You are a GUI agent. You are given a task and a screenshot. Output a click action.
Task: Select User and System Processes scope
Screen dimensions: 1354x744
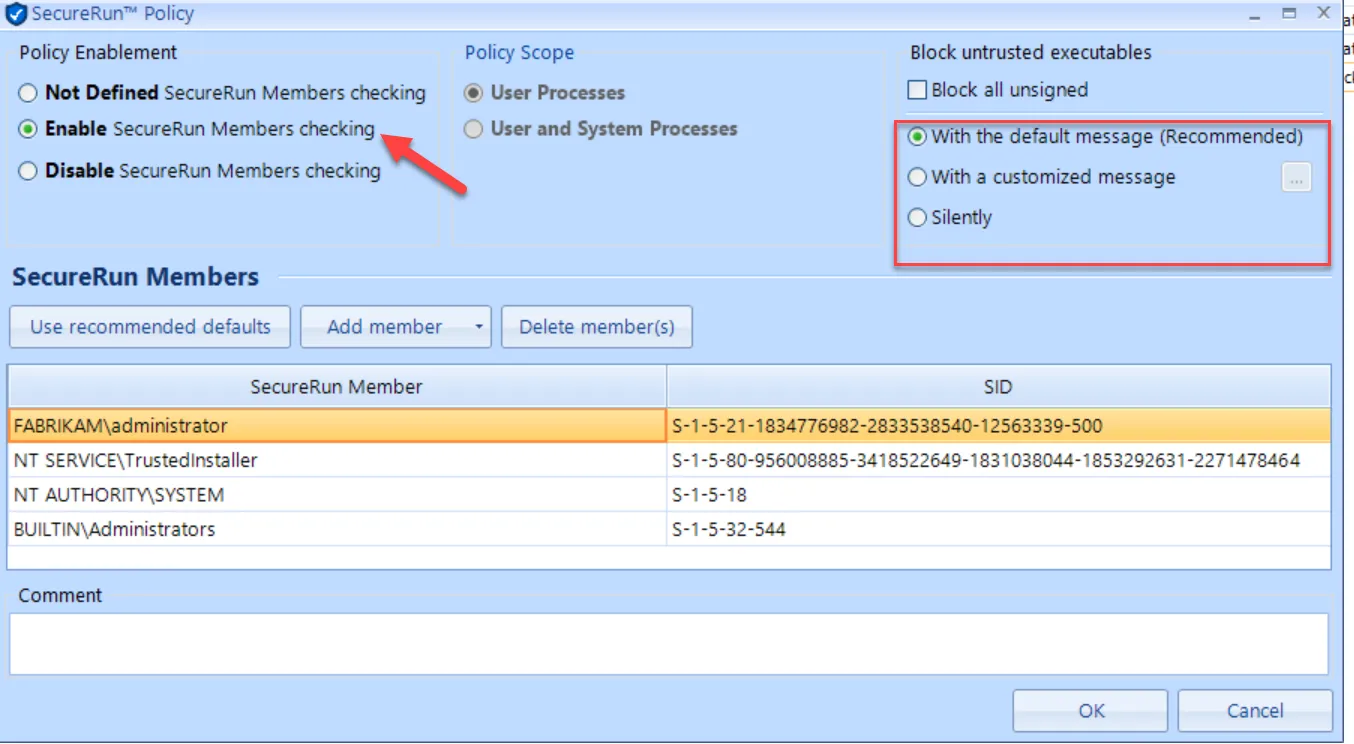click(473, 129)
